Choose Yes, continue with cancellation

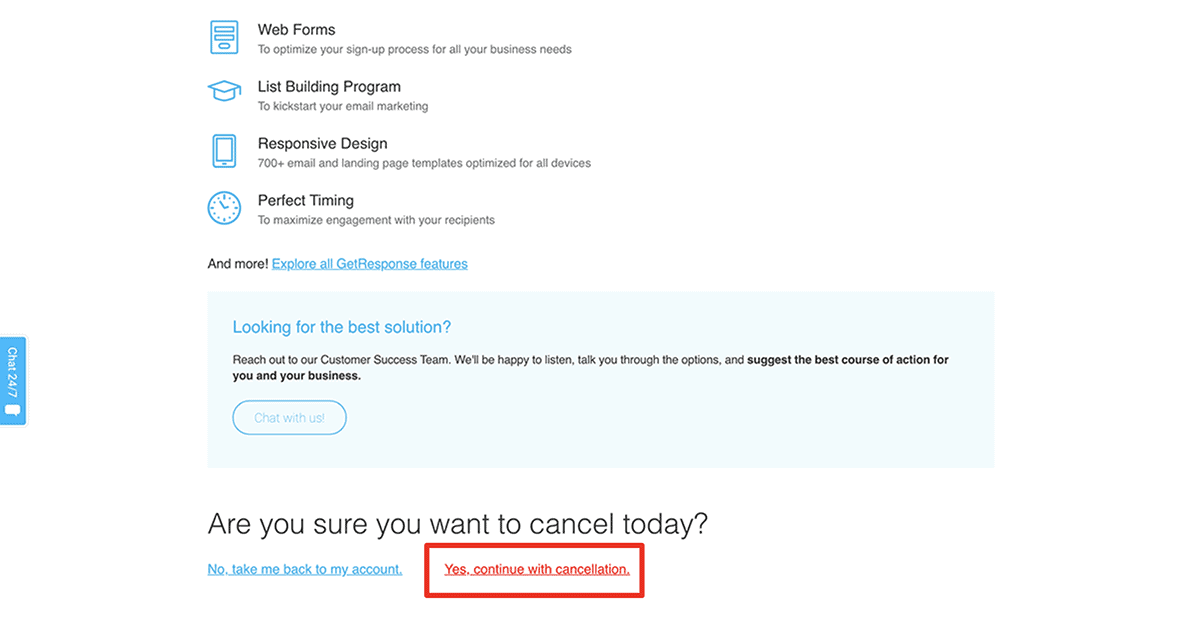537,569
